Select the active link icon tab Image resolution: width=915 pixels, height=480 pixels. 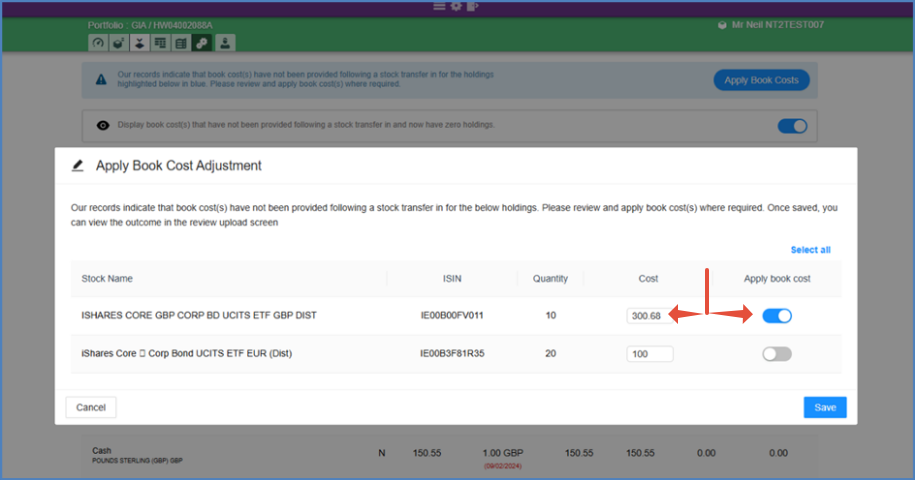[x=202, y=43]
